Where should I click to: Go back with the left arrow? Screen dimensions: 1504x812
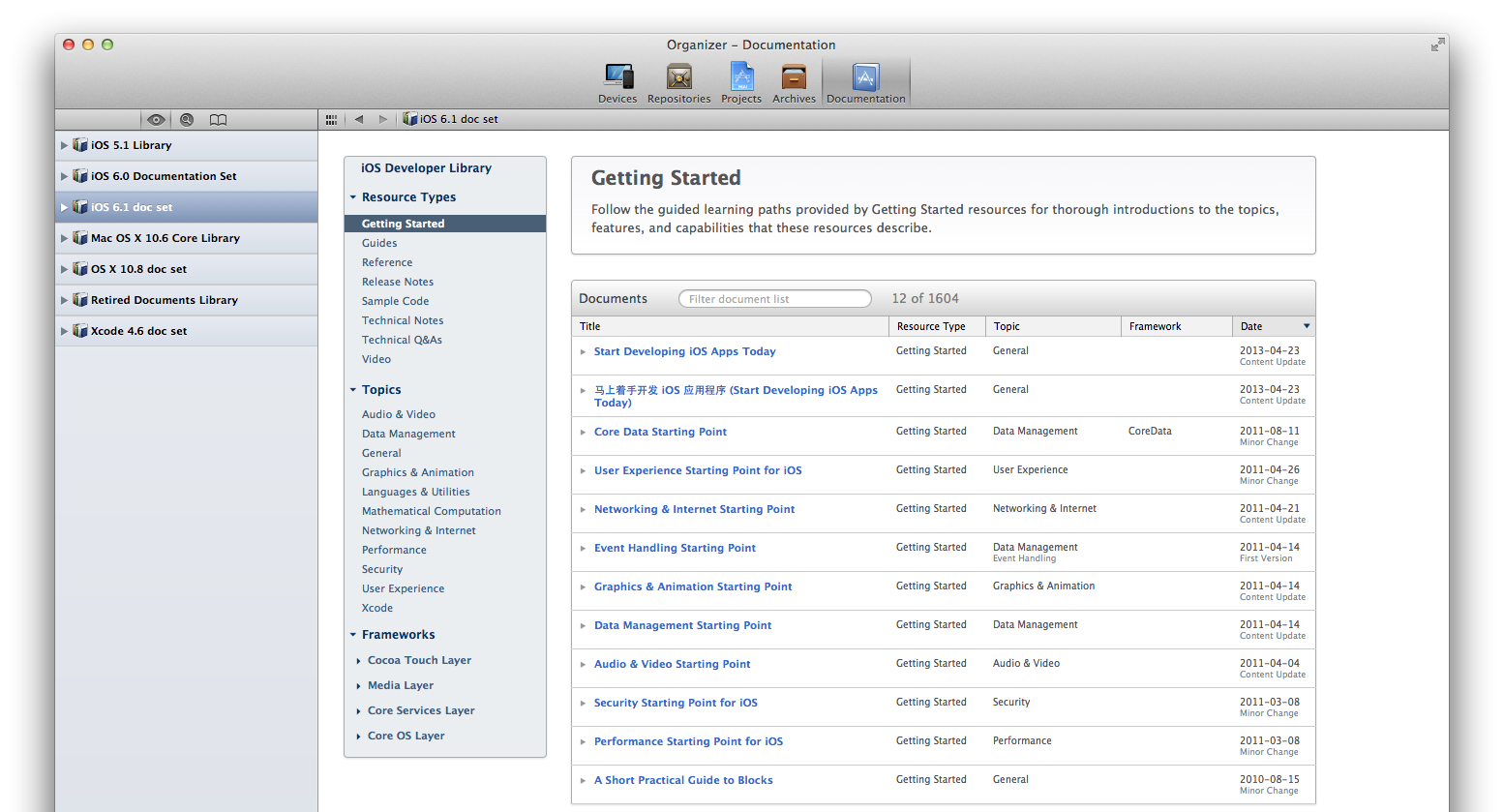[359, 119]
